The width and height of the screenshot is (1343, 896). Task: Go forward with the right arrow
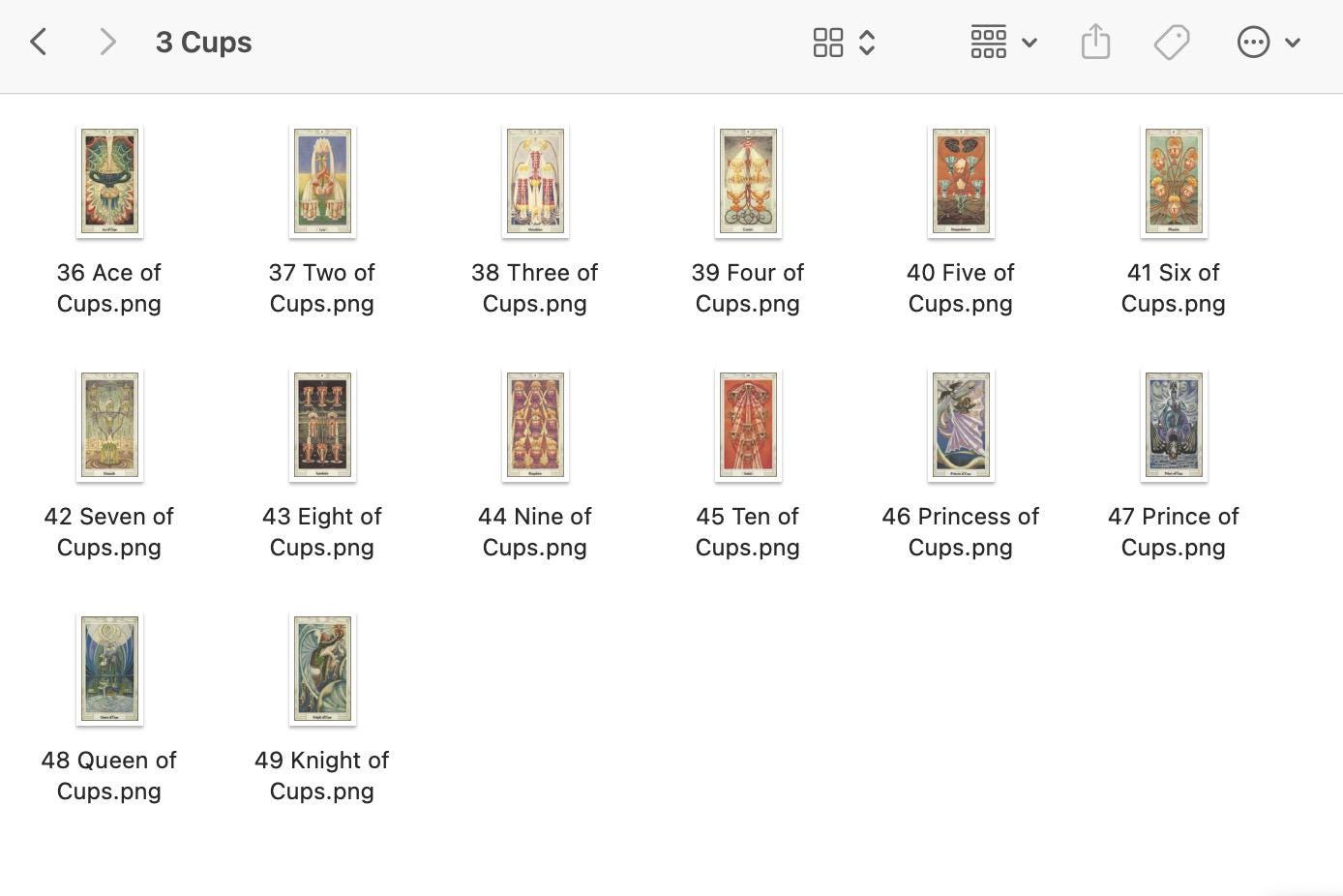(x=107, y=42)
